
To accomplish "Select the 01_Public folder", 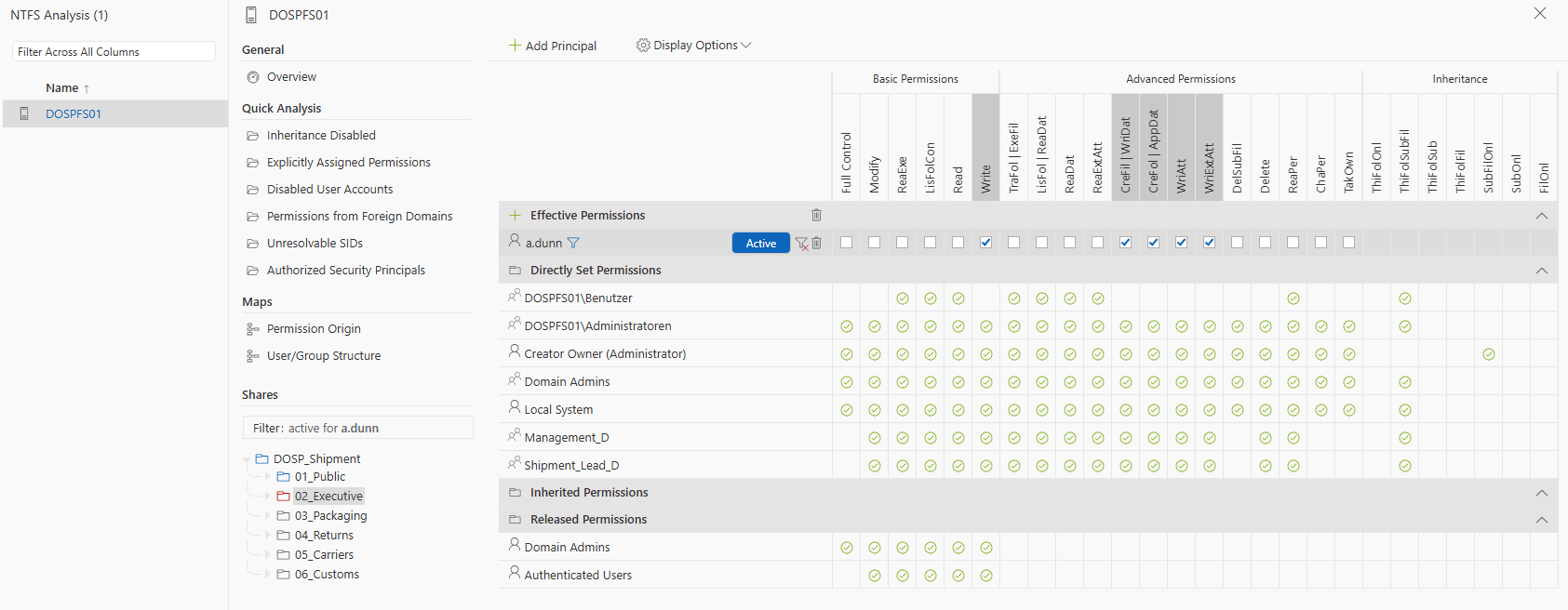I will pos(320,477).
